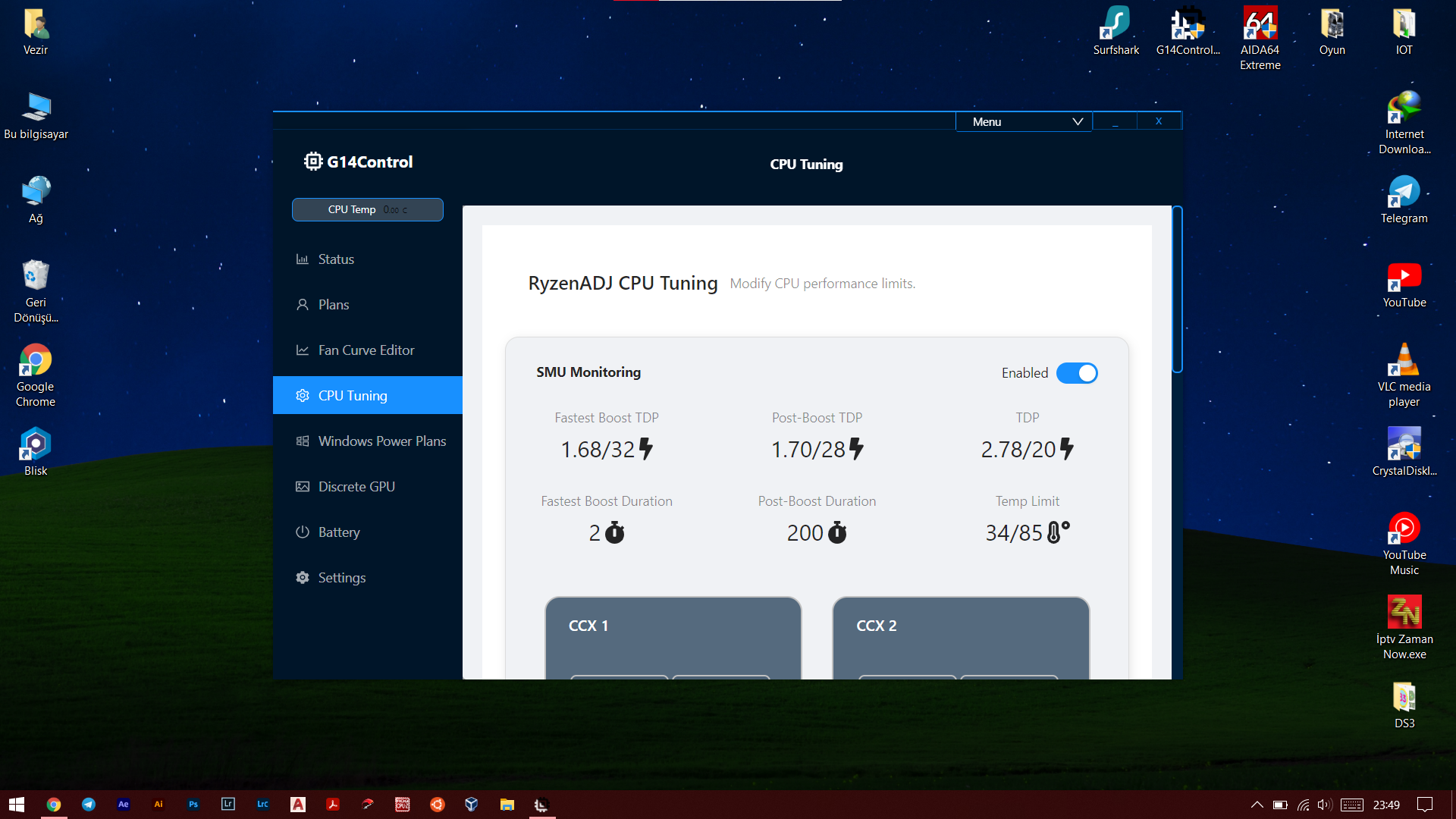Viewport: 1456px width, 819px height.
Task: Open Discrete GPU page icon
Action: tap(303, 487)
